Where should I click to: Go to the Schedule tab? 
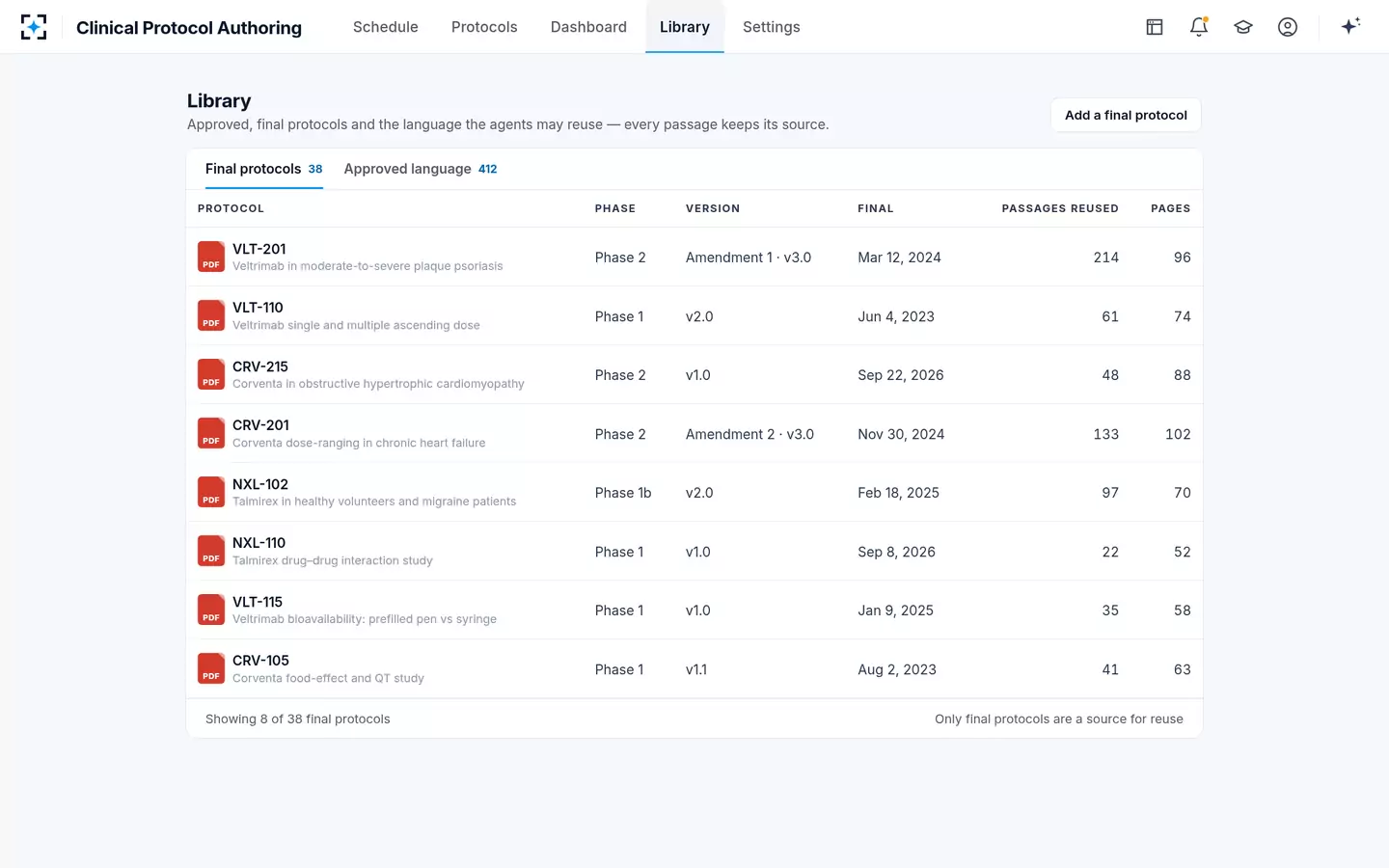click(x=386, y=27)
